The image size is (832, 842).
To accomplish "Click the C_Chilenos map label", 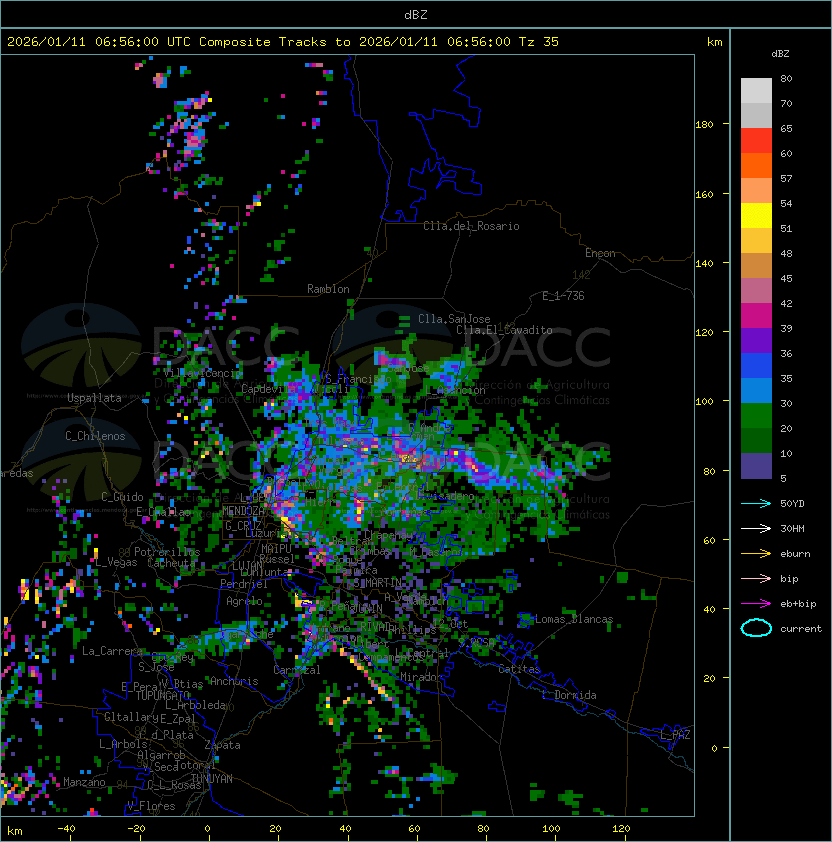I will coord(95,436).
